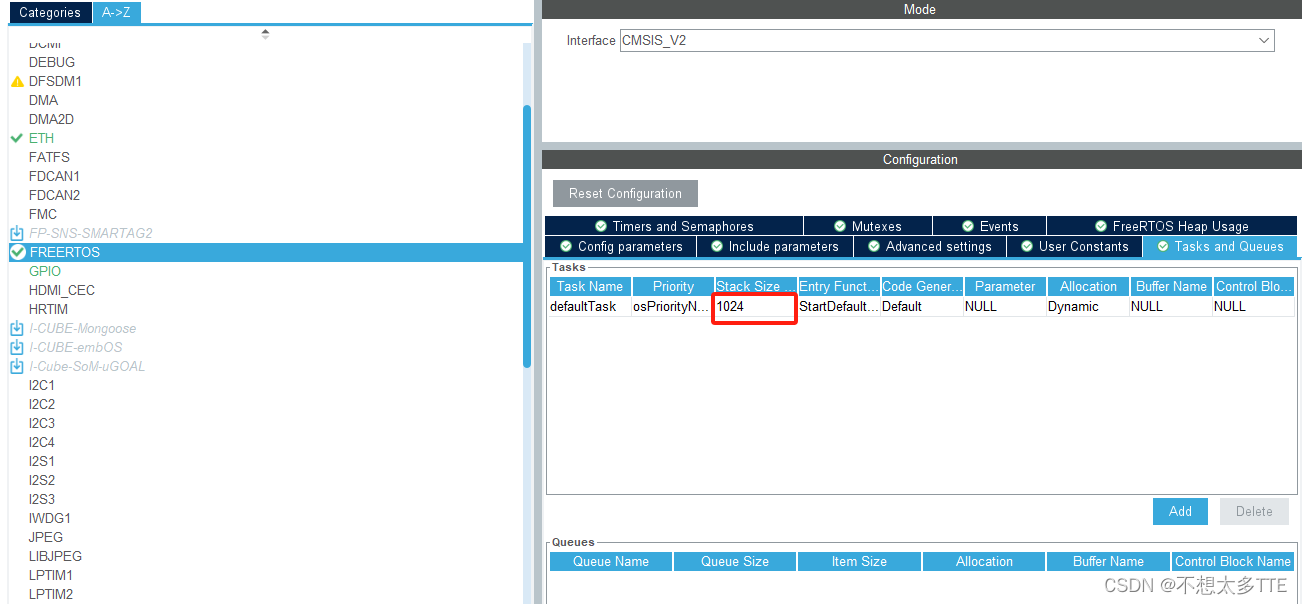Click the install icon next to I-CUBE-Mongoose
Screen dimensions: 1302x604
pos(16,328)
